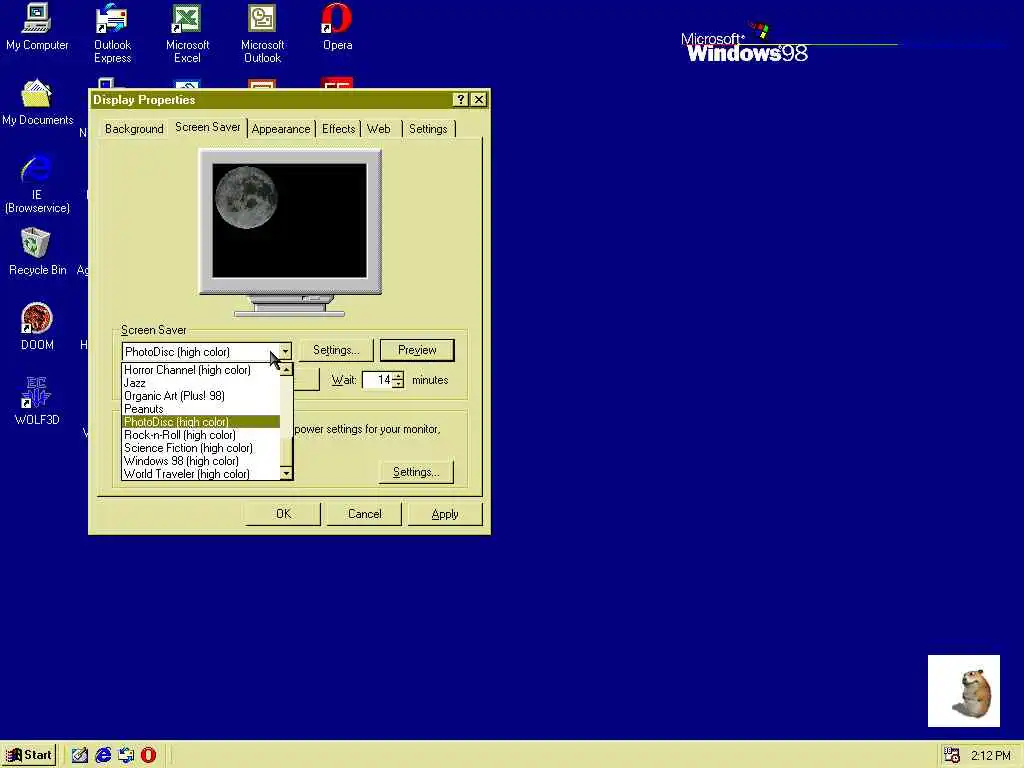Launch the Opera desktop shortcut
1024x768 pixels.
[337, 27]
